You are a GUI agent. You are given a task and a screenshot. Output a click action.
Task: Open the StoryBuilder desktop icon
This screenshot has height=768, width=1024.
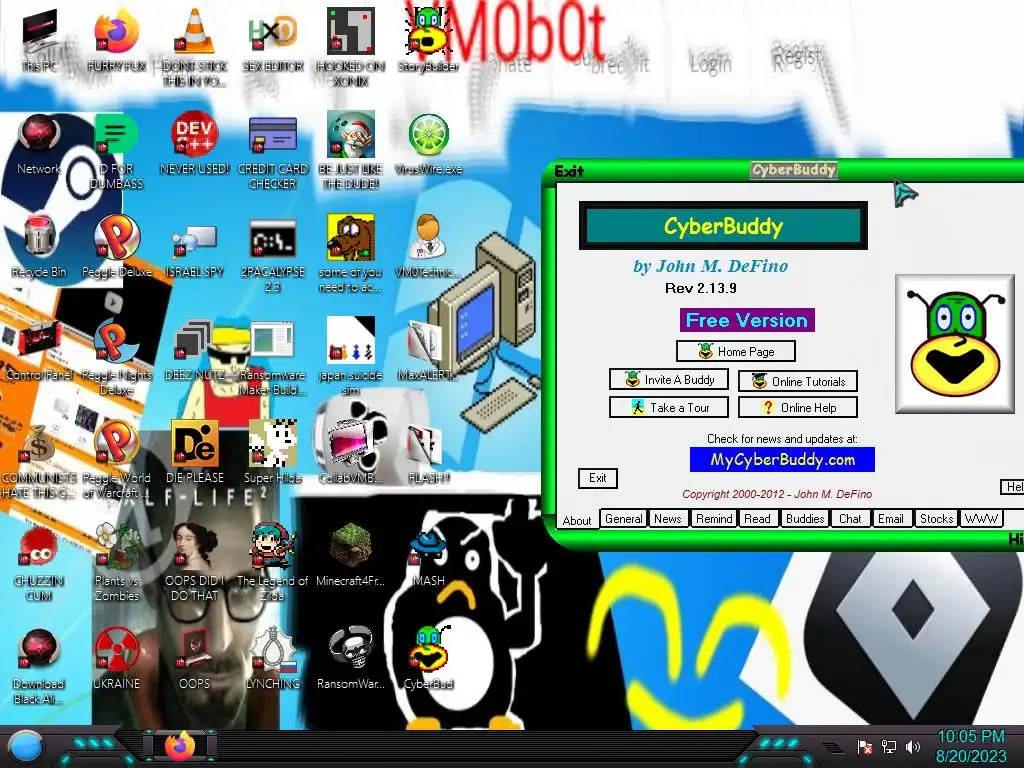(428, 39)
